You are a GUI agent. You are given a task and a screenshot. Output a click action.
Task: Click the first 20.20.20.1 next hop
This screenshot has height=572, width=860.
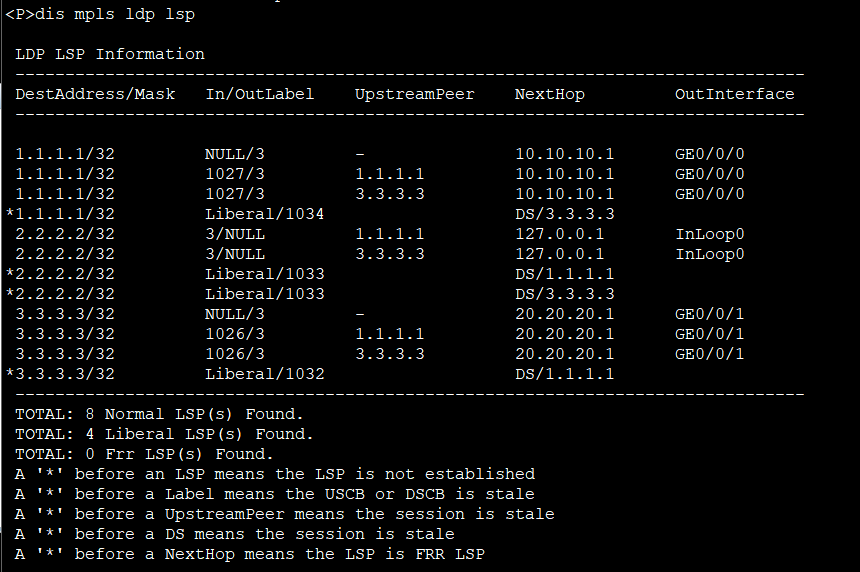[x=564, y=314]
